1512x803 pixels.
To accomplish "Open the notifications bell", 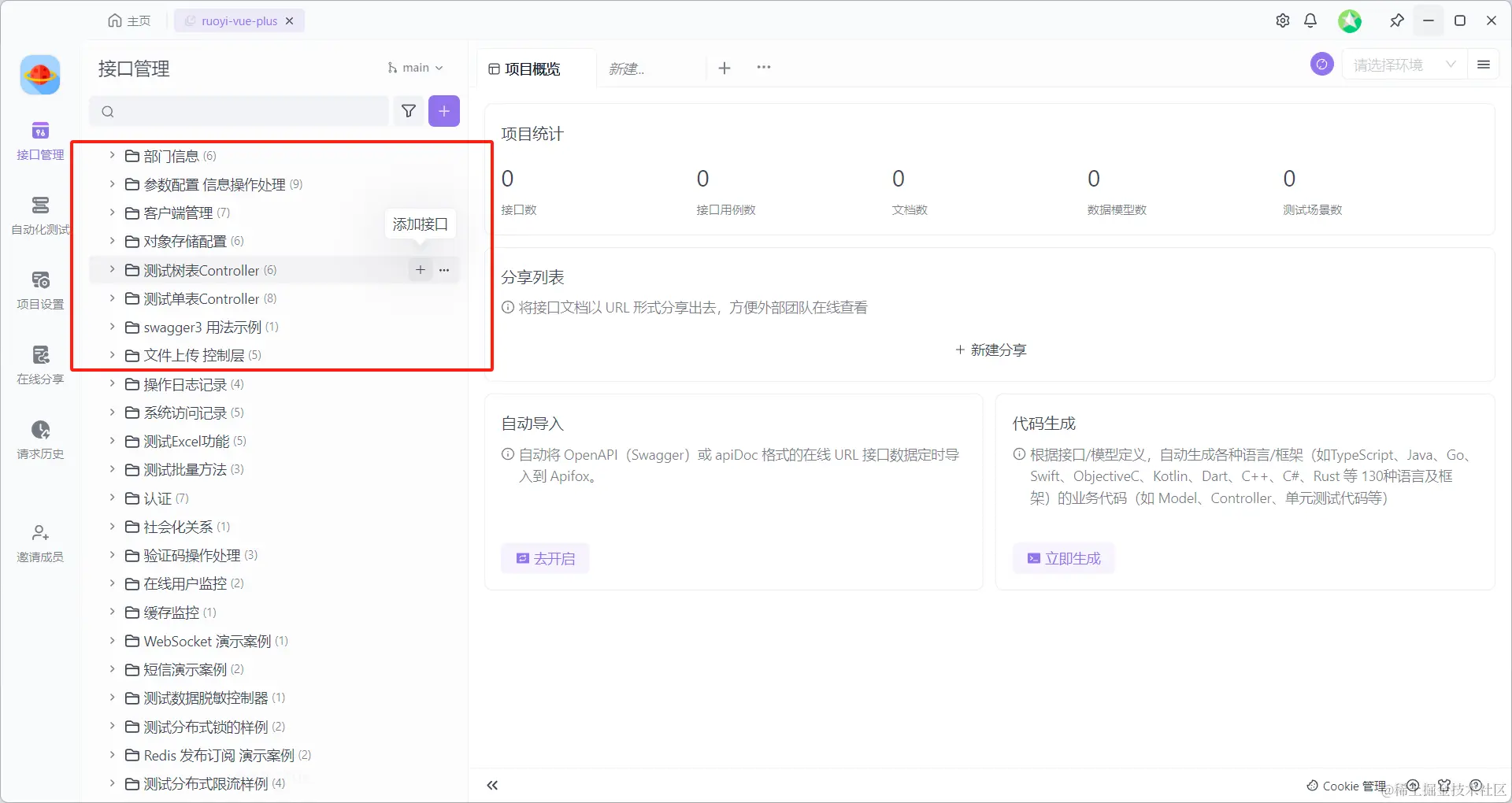I will coord(1310,20).
